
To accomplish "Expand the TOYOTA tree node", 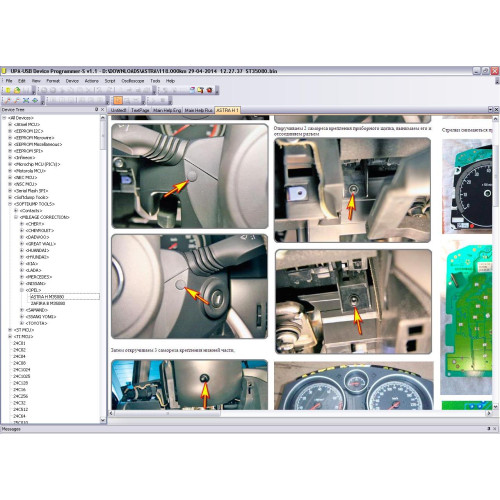I will click(x=22, y=323).
